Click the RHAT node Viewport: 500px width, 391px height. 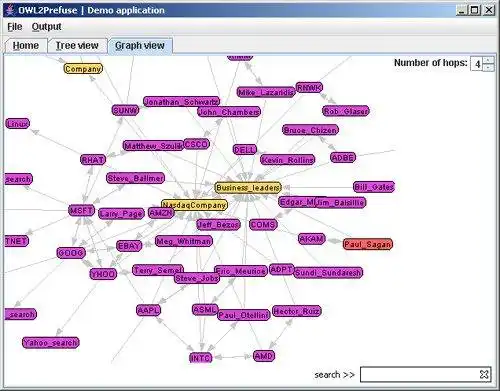[x=93, y=160]
